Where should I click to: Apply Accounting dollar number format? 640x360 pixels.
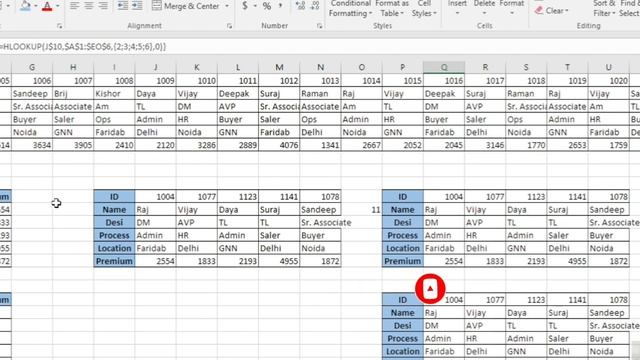coord(244,6)
